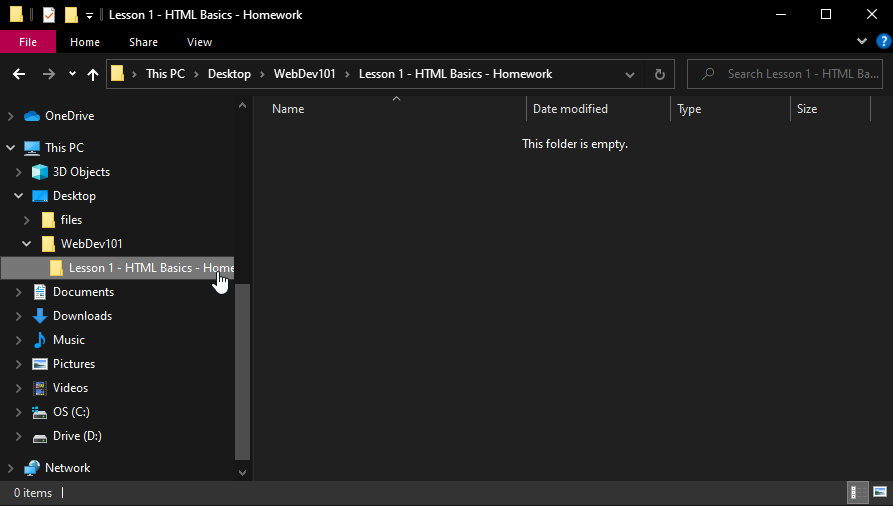
Task: Select This PC in the navigation pane
Action: coord(64,148)
